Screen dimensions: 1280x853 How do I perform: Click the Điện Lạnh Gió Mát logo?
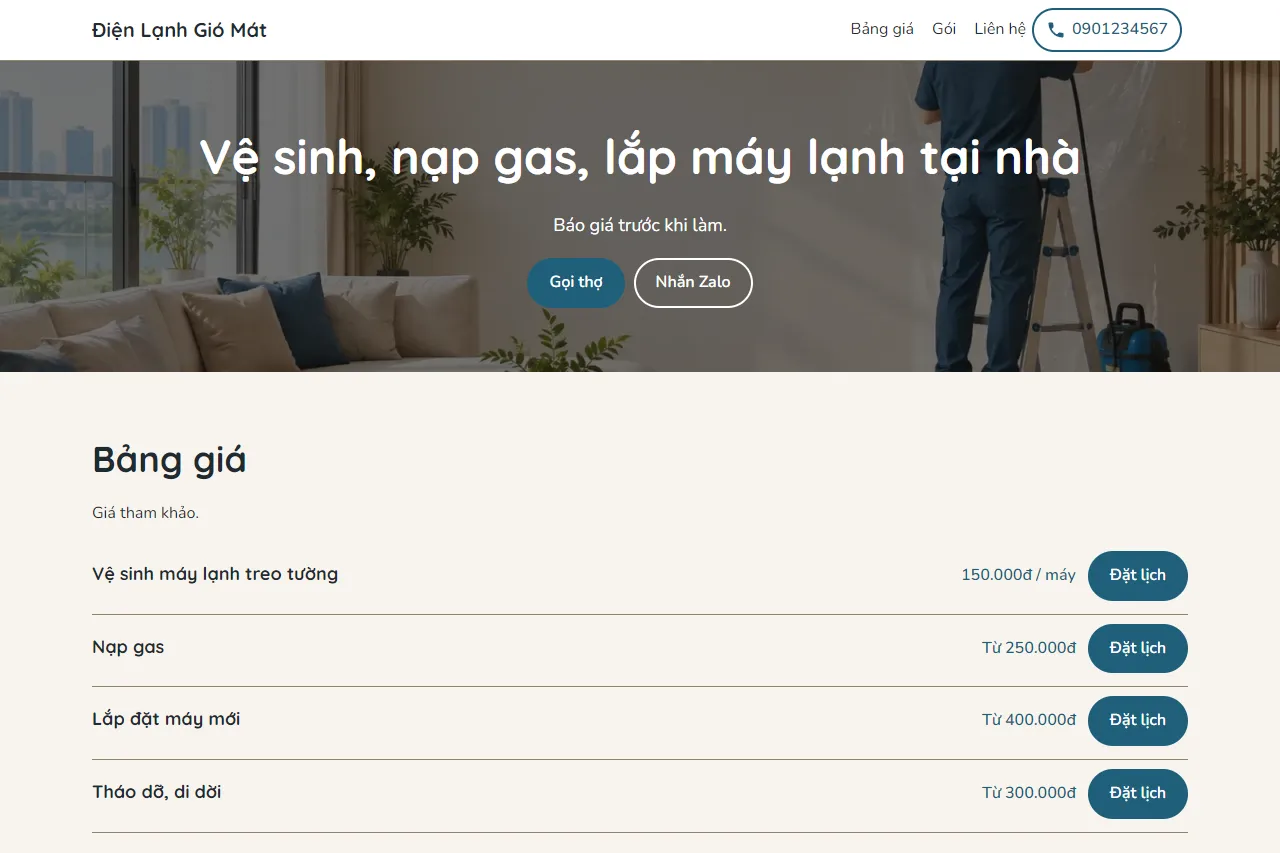(x=179, y=30)
